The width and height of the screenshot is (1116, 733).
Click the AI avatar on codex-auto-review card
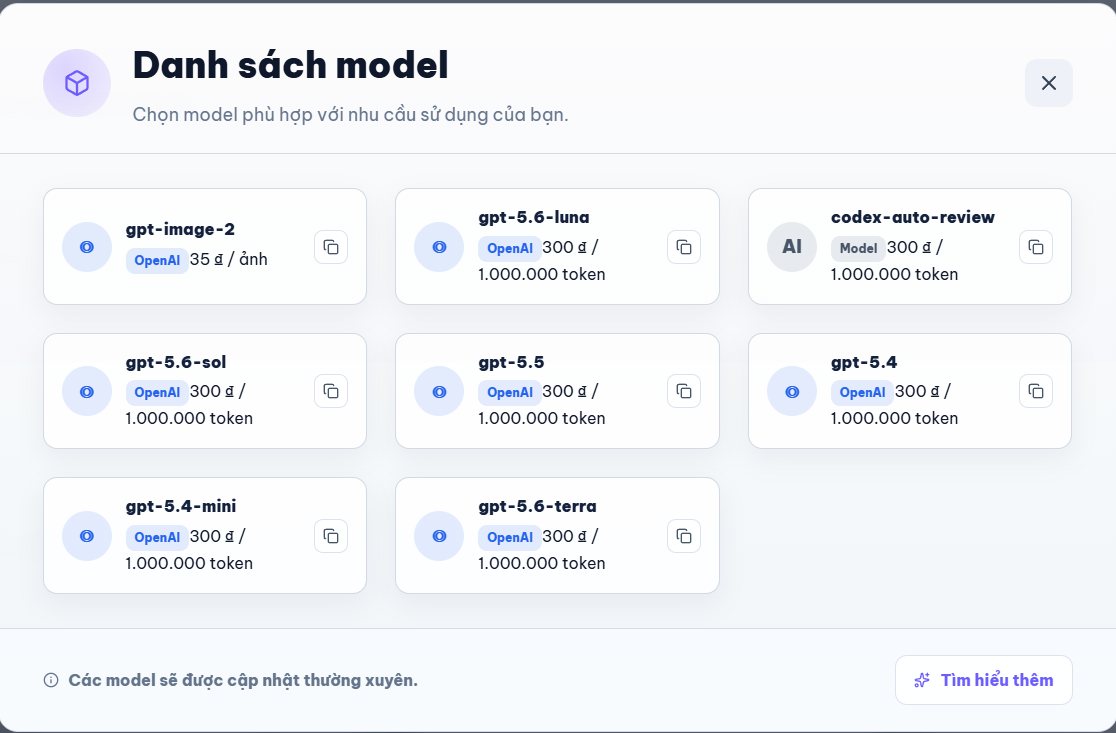tap(791, 247)
